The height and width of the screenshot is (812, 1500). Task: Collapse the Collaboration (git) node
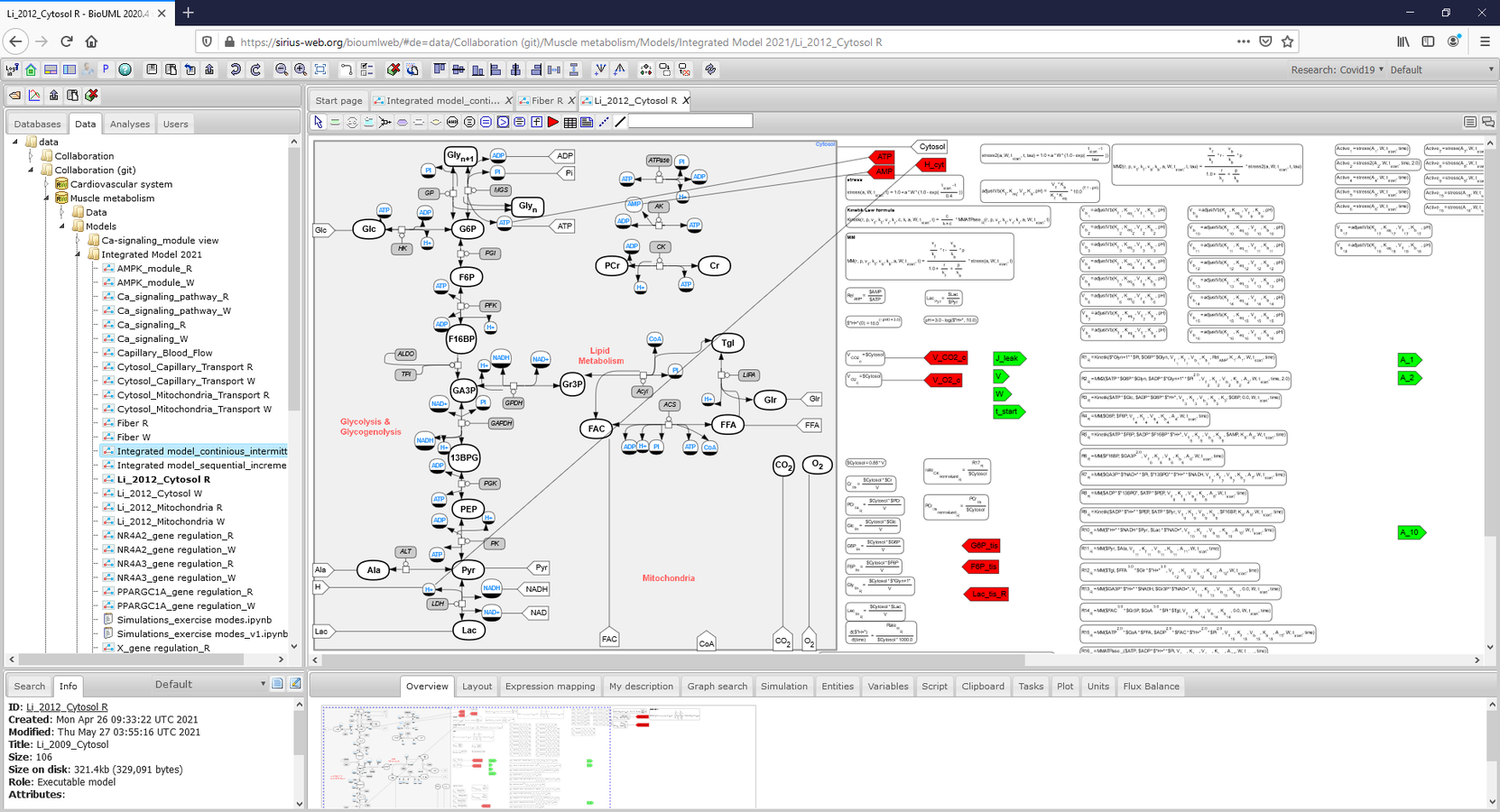click(x=31, y=170)
